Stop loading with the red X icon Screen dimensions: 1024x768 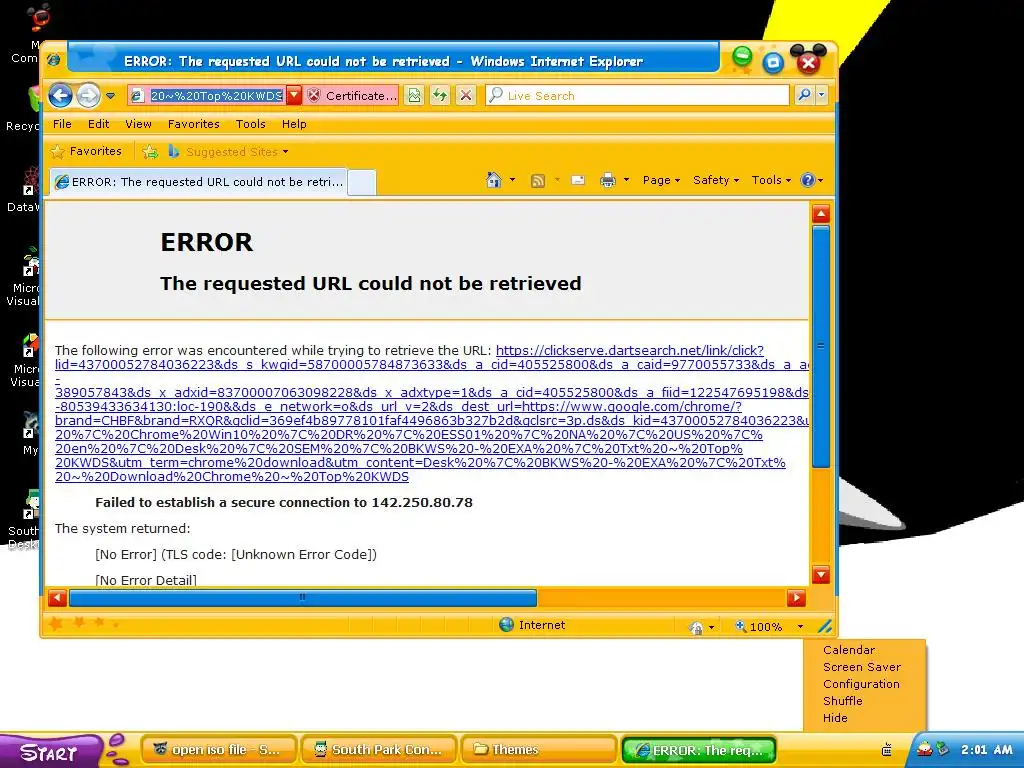tap(466, 96)
